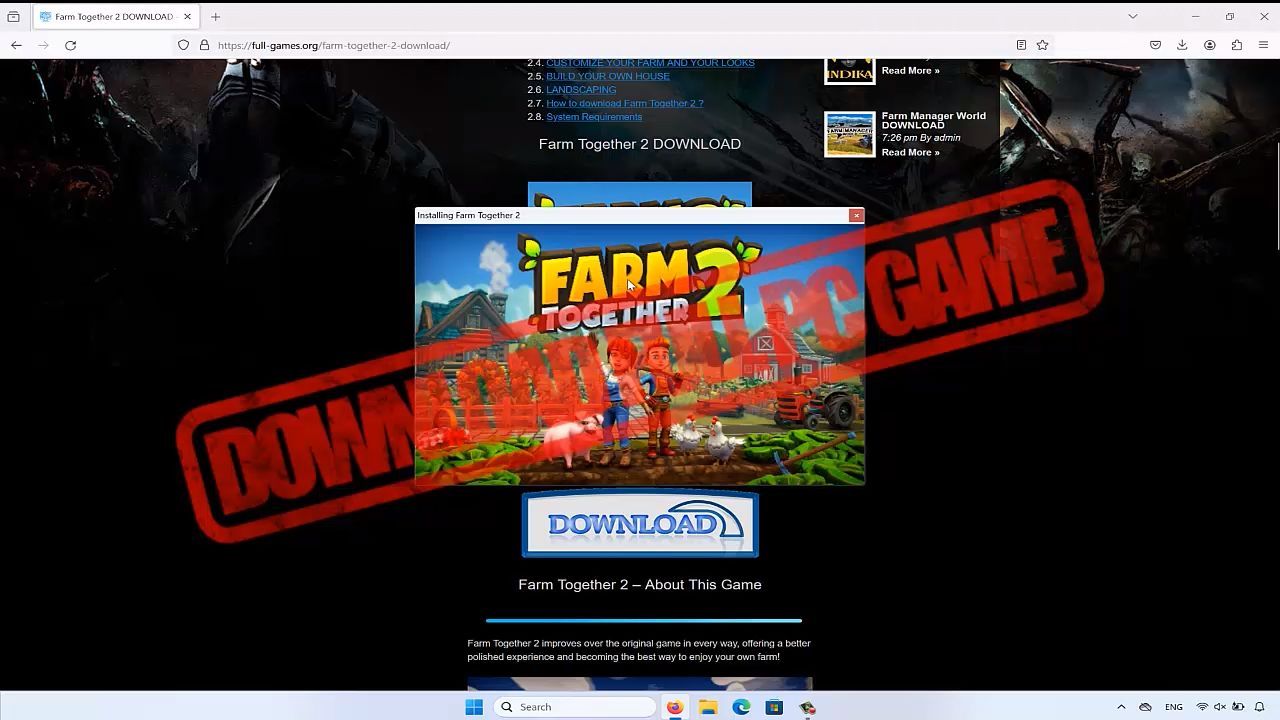
Task: Open the Firefox tab overview icon
Action: [13, 17]
